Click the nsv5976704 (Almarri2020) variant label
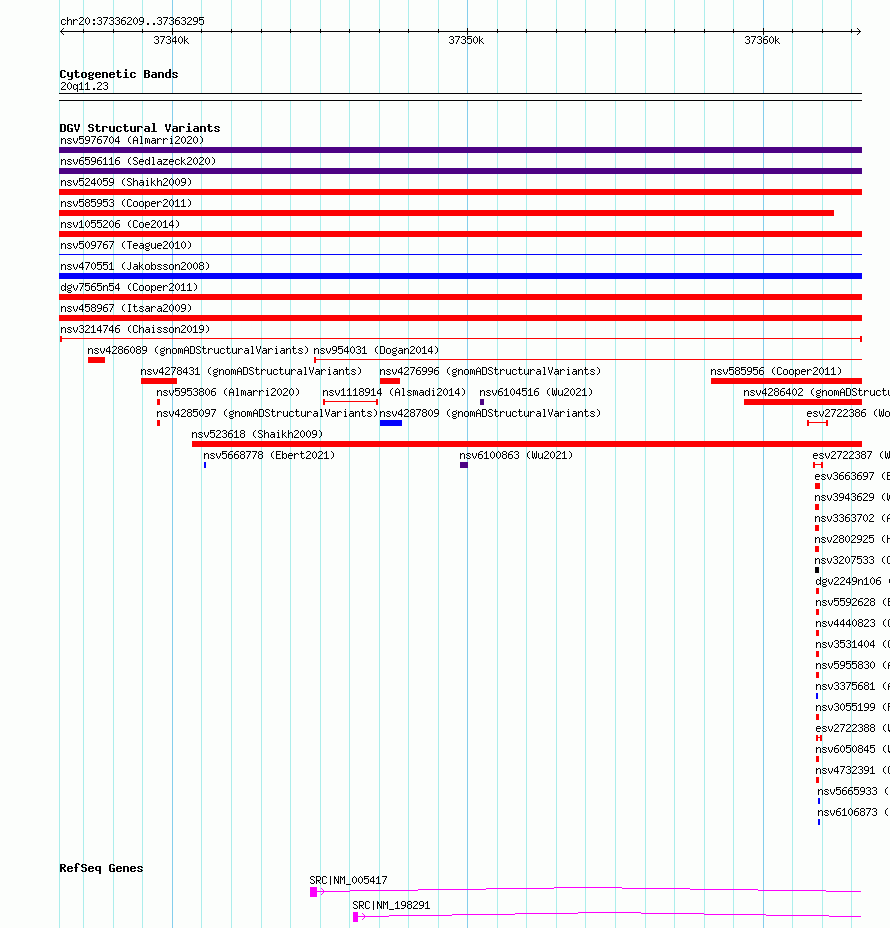This screenshot has width=890, height=928. [x=132, y=140]
